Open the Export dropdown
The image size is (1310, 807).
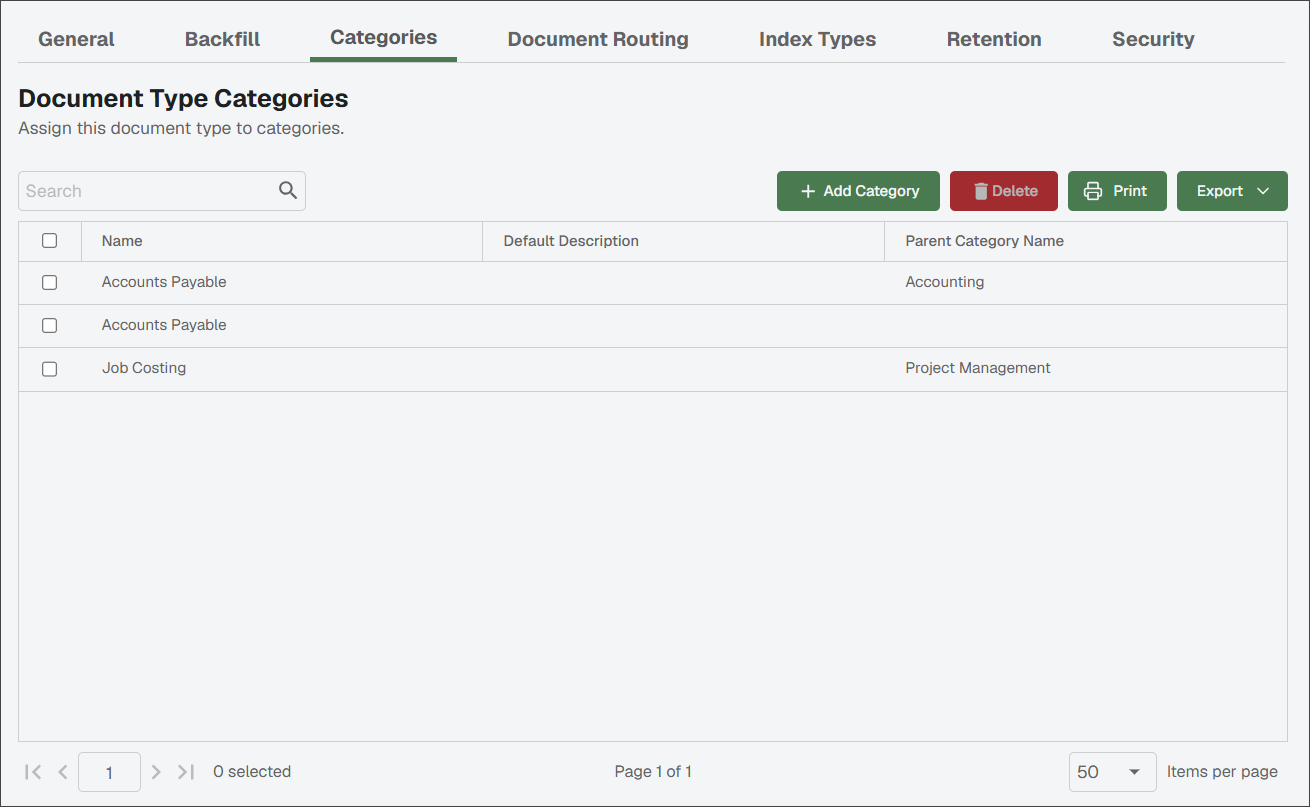coord(1232,191)
